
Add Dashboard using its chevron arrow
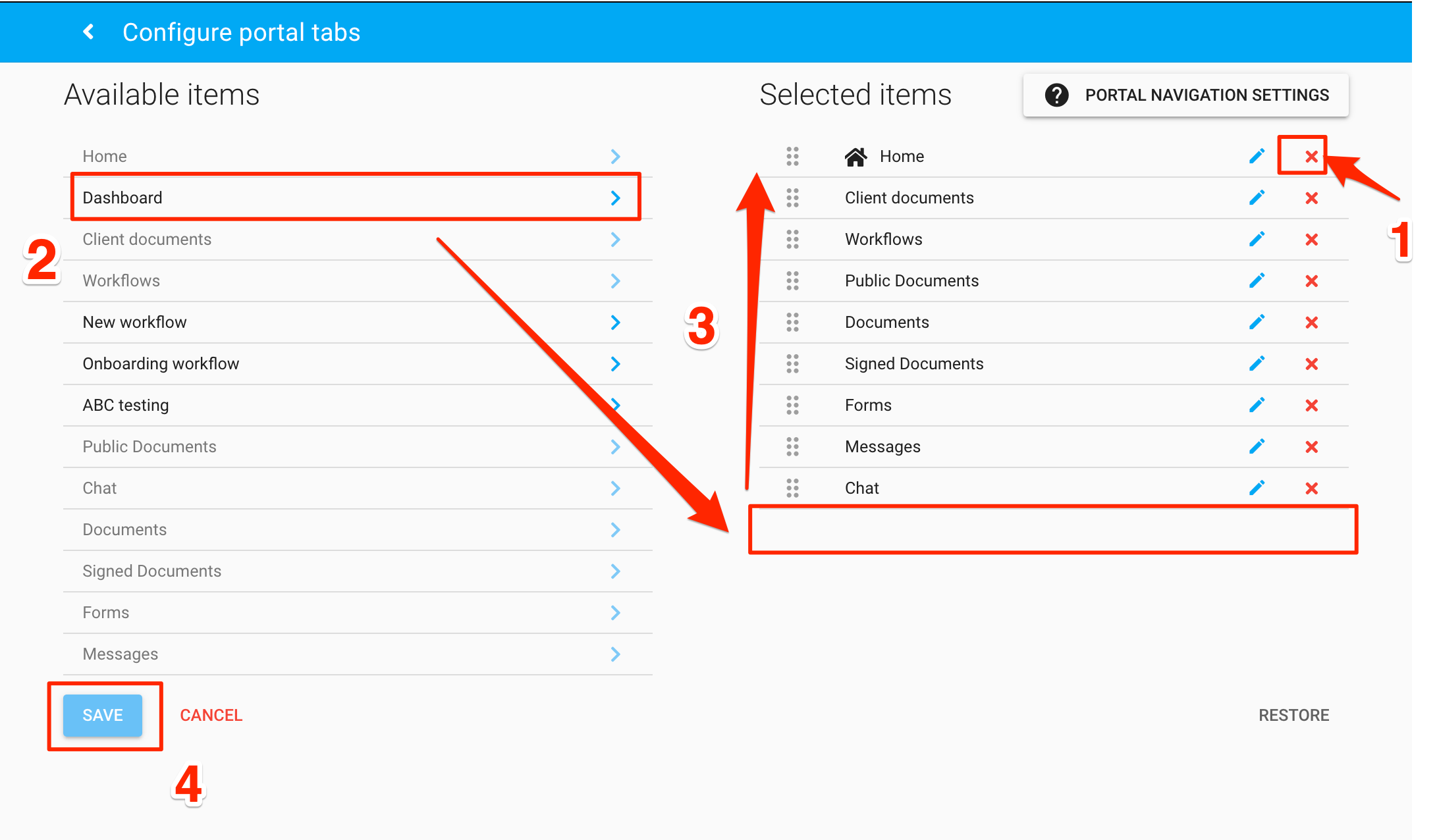point(615,198)
